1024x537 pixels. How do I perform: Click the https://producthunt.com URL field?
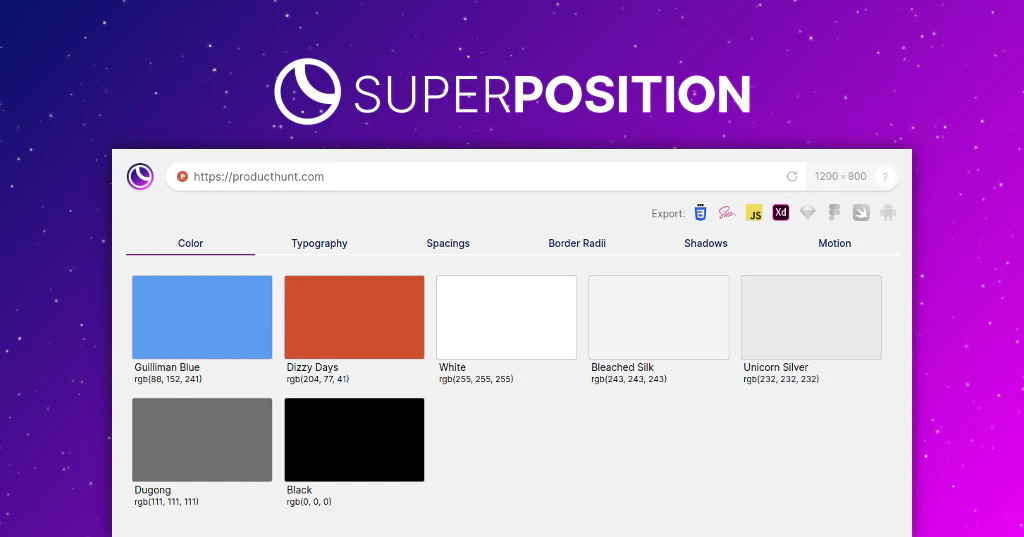tap(485, 176)
